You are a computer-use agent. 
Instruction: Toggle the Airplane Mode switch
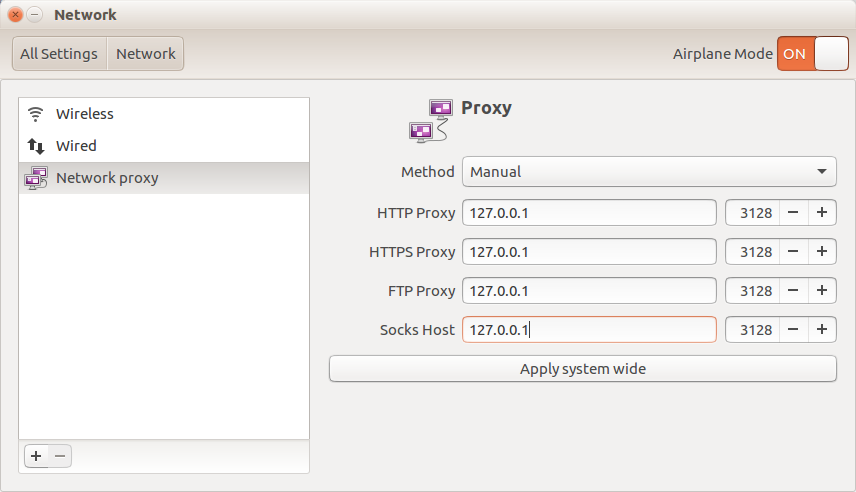tap(812, 54)
